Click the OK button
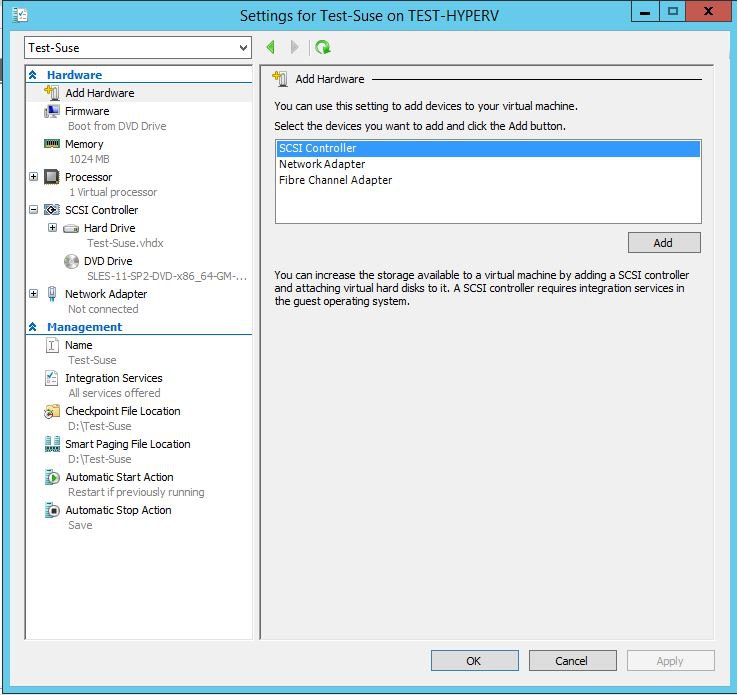The height and width of the screenshot is (695, 737). pos(473,660)
